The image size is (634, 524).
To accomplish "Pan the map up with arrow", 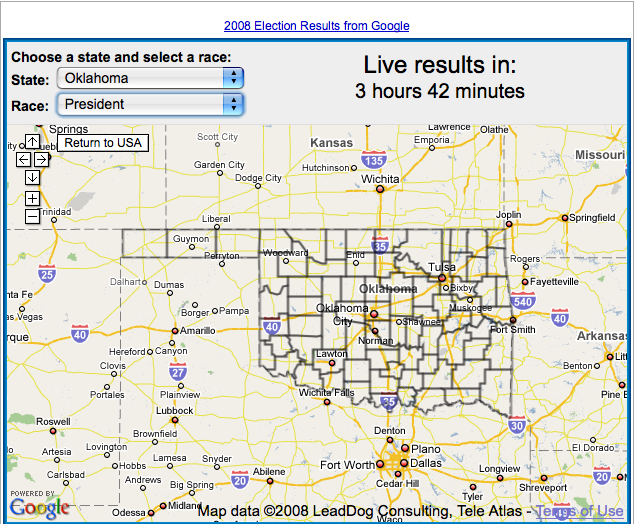I will click(x=33, y=142).
